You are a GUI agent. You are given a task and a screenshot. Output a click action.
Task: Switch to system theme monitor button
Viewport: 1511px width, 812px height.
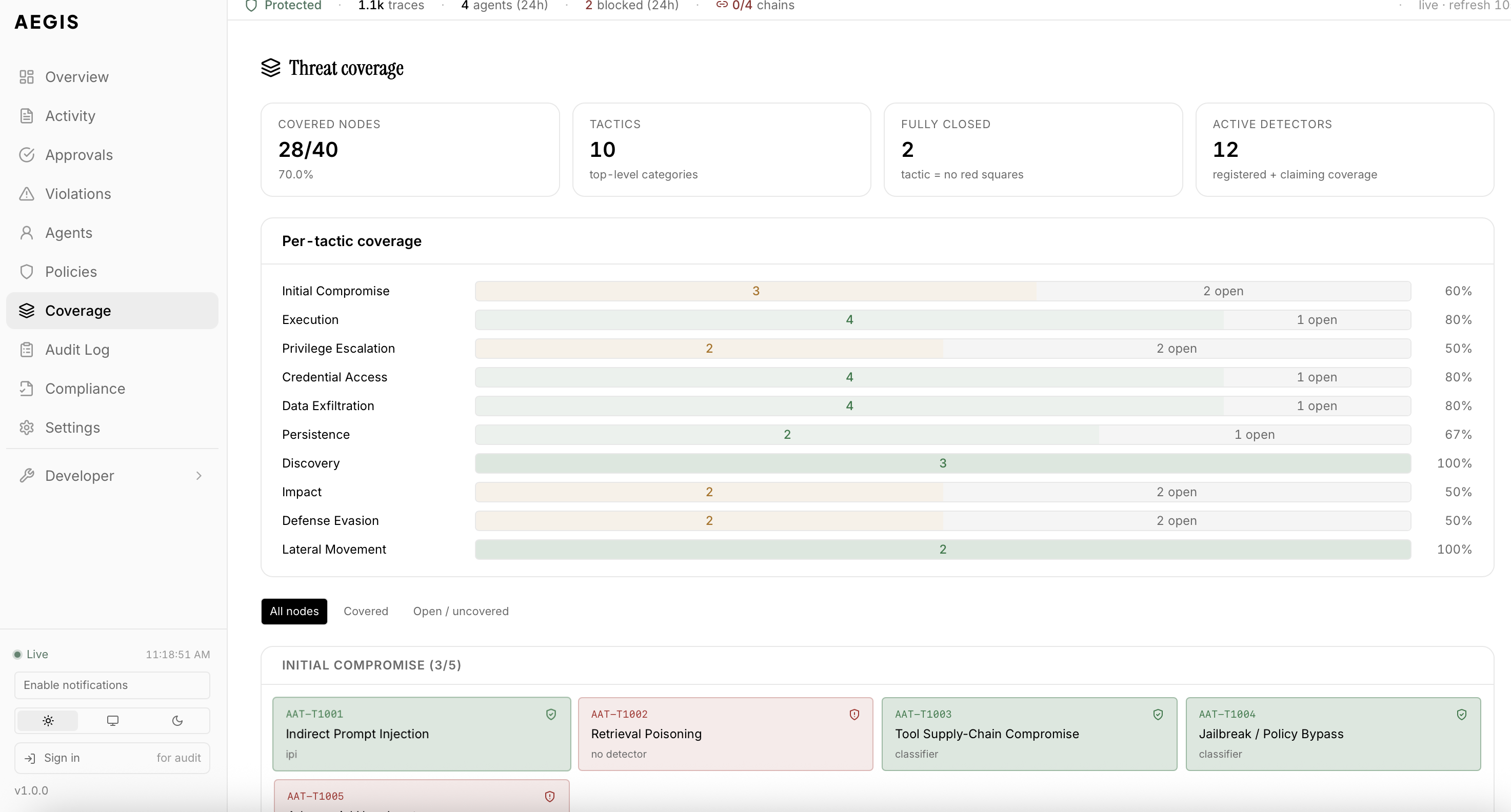tap(113, 721)
